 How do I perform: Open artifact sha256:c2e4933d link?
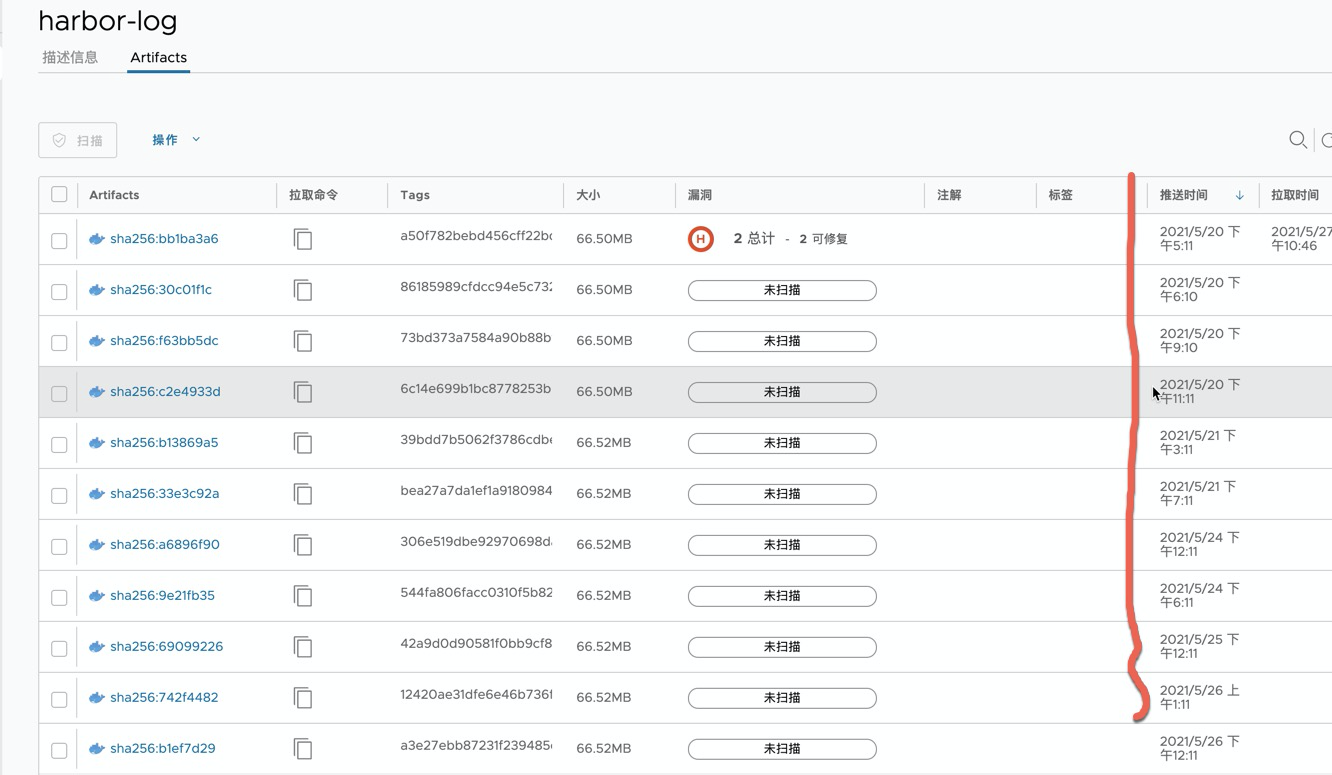click(x=166, y=391)
